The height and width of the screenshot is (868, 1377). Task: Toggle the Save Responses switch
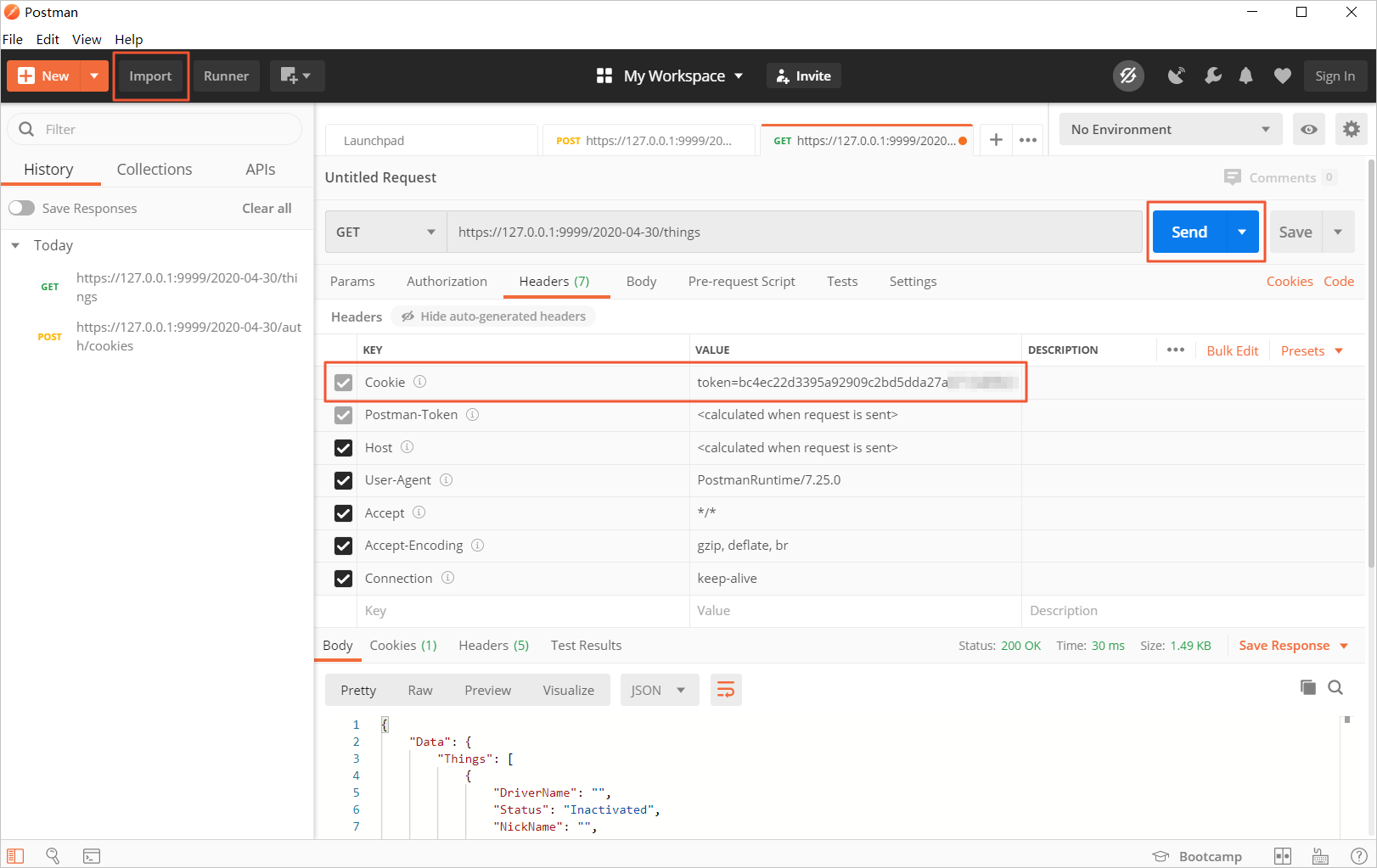(x=22, y=208)
